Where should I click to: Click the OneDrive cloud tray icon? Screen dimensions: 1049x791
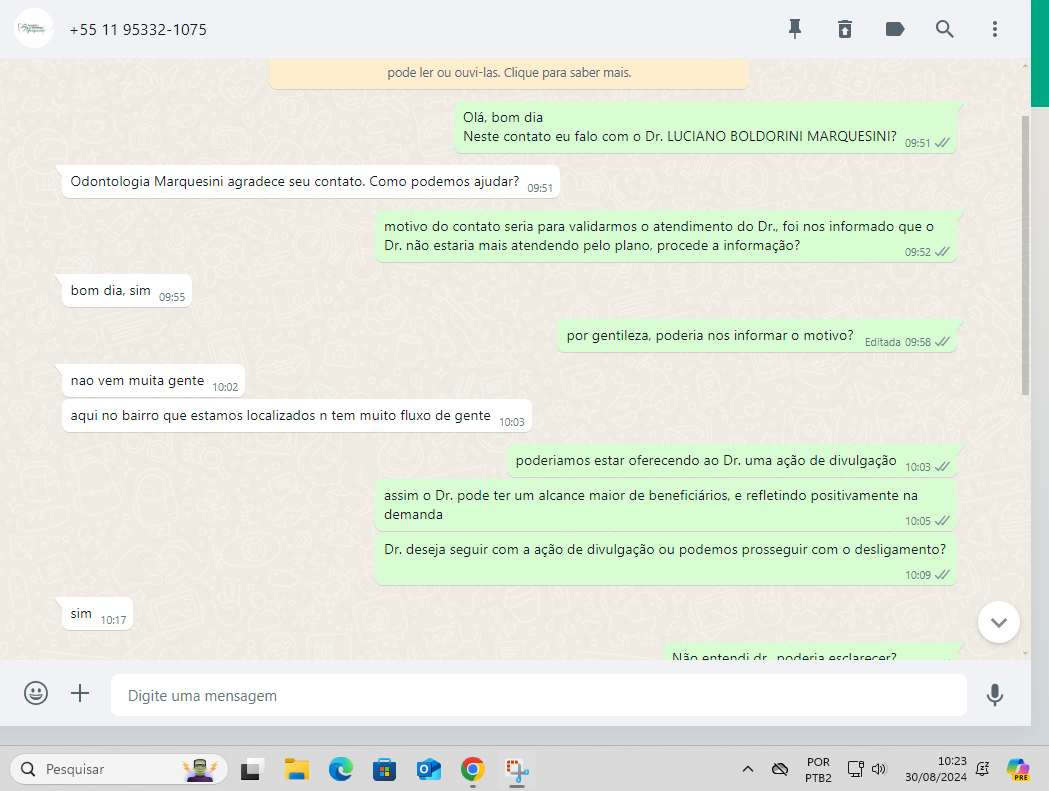pos(780,769)
